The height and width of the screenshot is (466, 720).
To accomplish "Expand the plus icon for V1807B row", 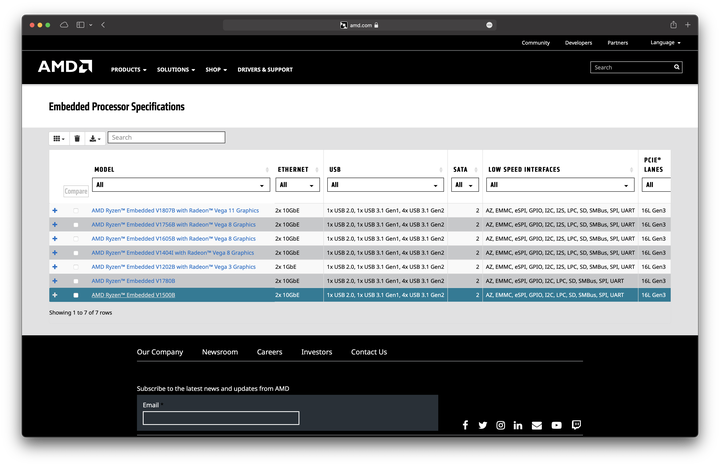I will click(x=55, y=210).
